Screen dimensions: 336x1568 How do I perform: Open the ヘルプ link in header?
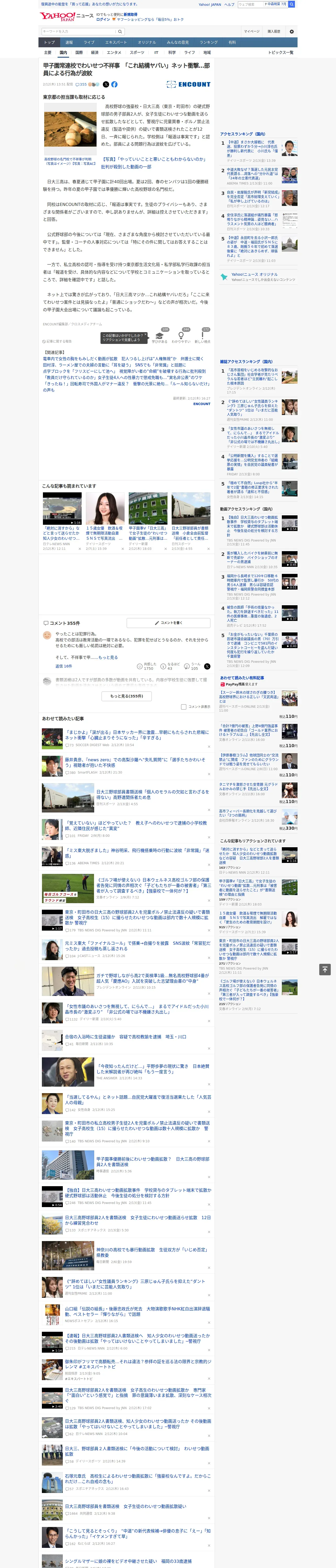pos(229,4)
